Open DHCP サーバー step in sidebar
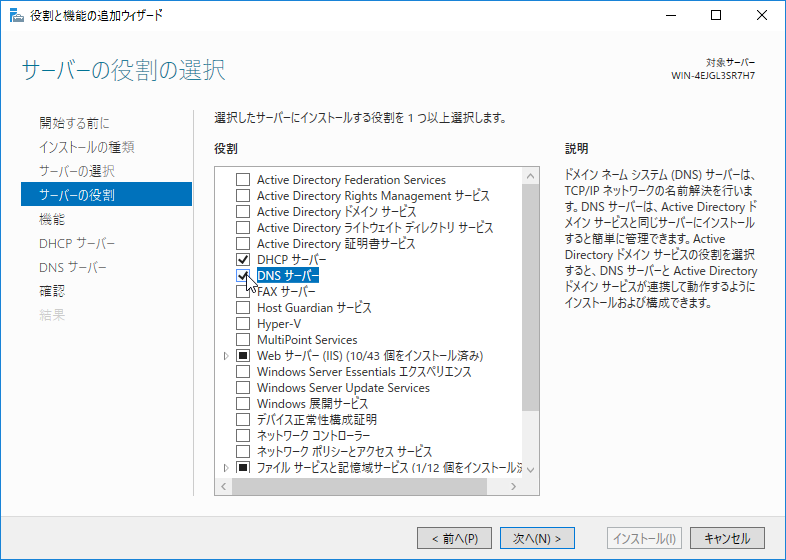786x560 pixels. 77,243
